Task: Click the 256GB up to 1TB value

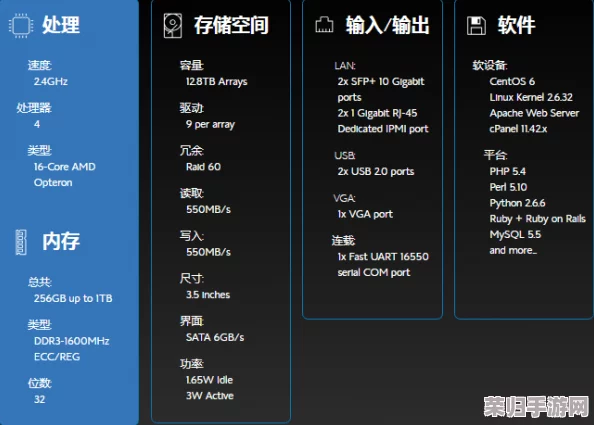Action: tap(73, 298)
